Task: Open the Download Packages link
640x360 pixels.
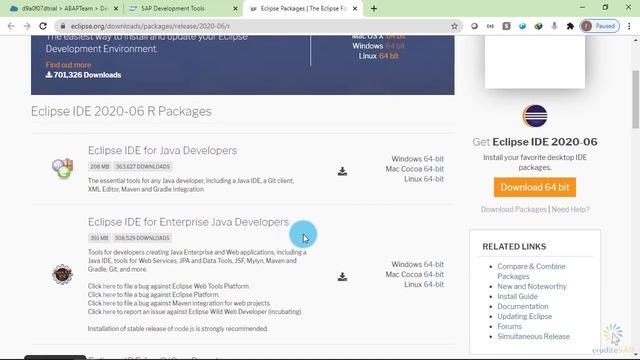Action: pyautogui.click(x=513, y=209)
